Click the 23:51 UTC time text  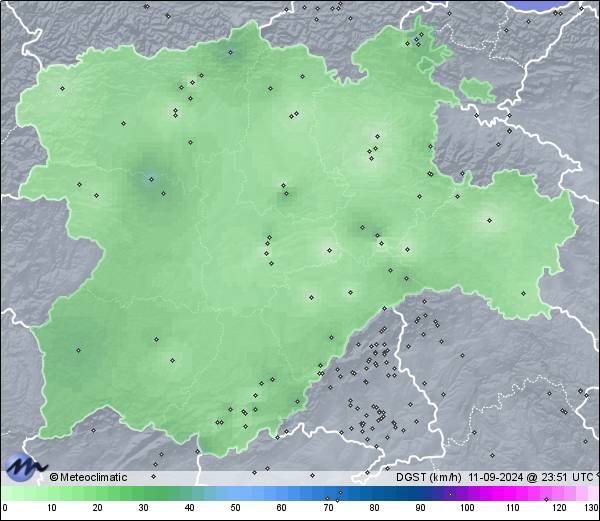pos(566,477)
